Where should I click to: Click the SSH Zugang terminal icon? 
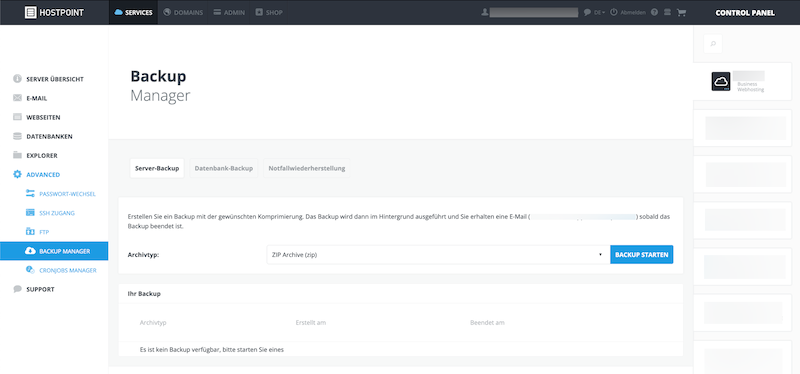pyautogui.click(x=30, y=213)
